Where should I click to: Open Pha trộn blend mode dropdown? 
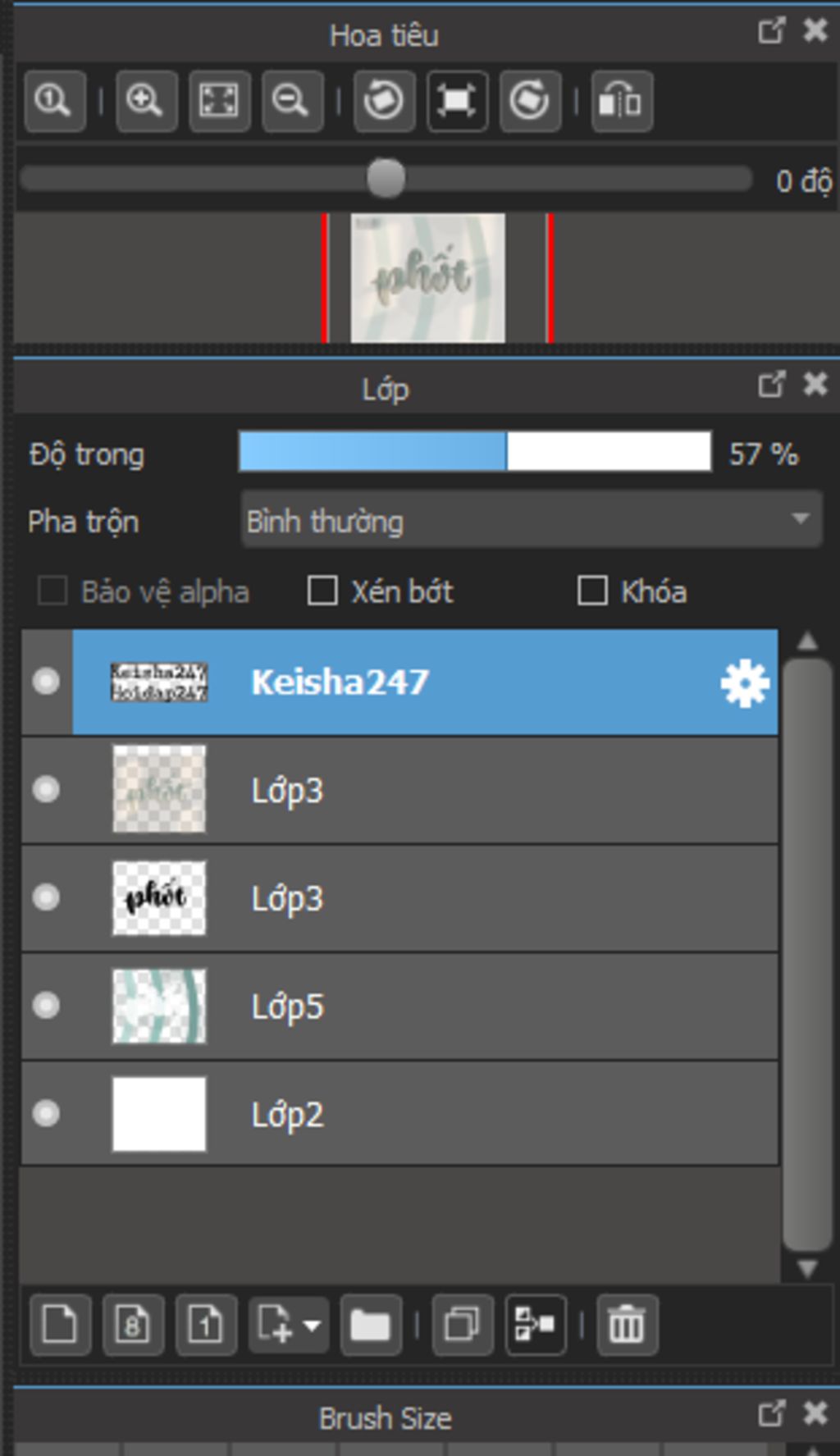(x=531, y=520)
